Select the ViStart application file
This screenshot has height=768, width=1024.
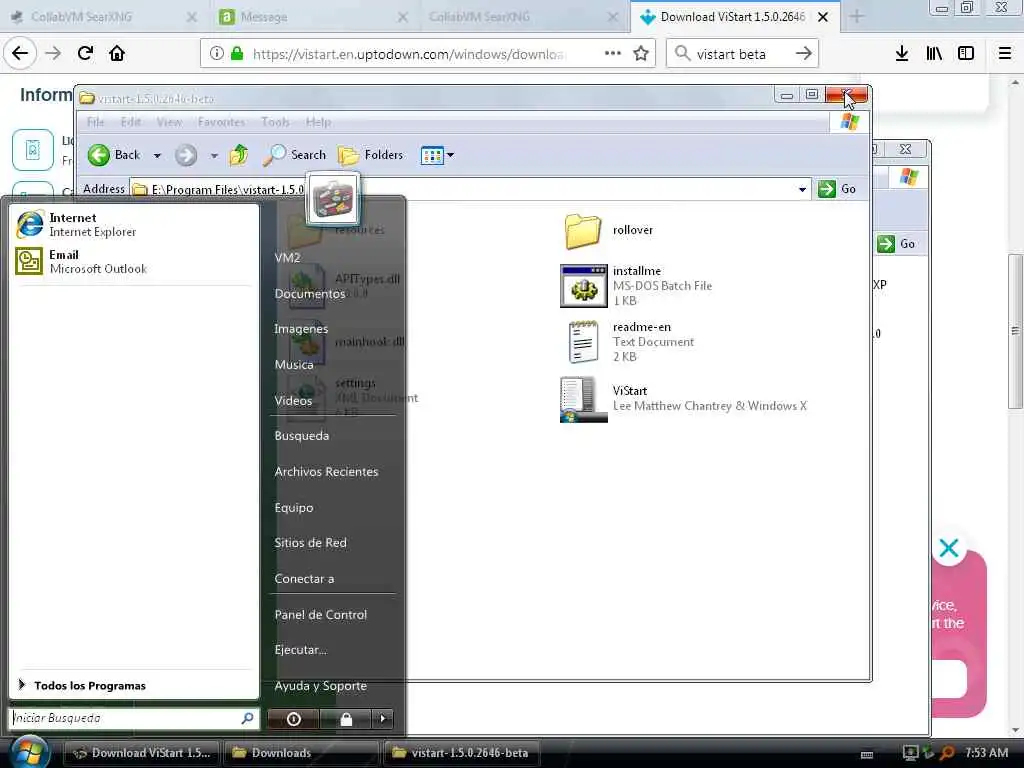[683, 398]
